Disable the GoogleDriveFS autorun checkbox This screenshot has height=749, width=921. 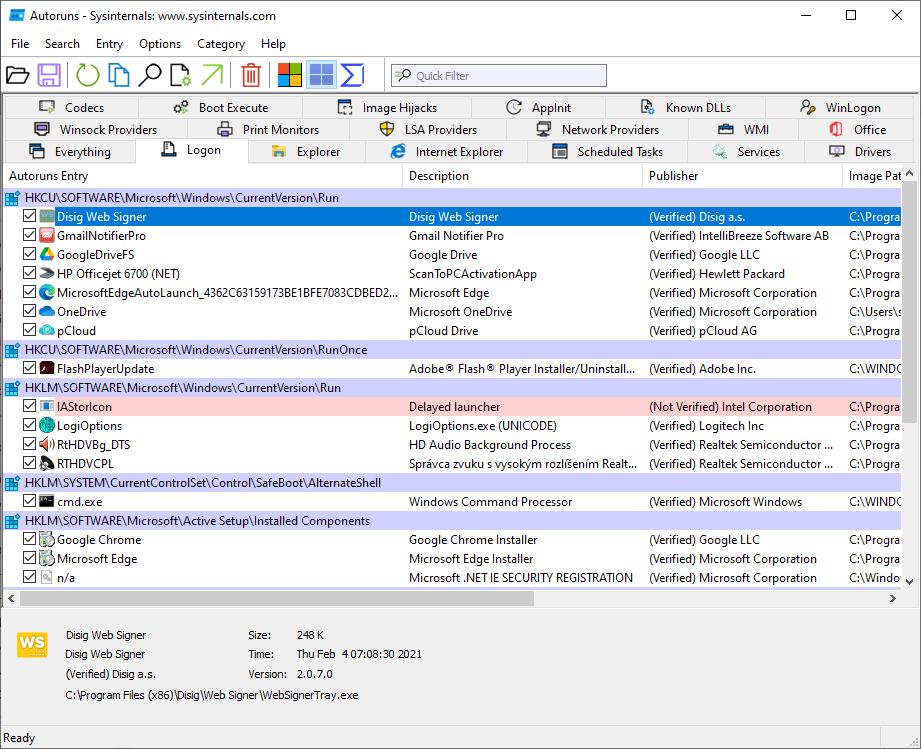click(x=29, y=254)
